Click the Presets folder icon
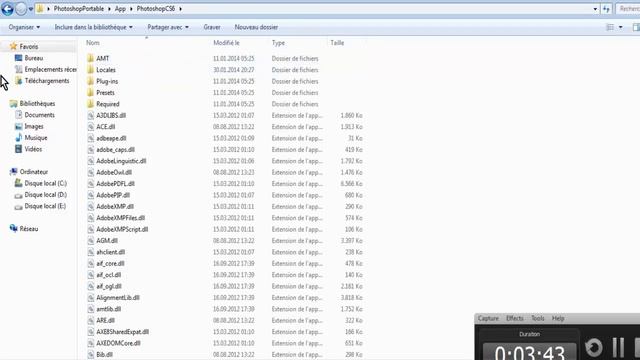The width and height of the screenshot is (640, 360). (x=91, y=93)
